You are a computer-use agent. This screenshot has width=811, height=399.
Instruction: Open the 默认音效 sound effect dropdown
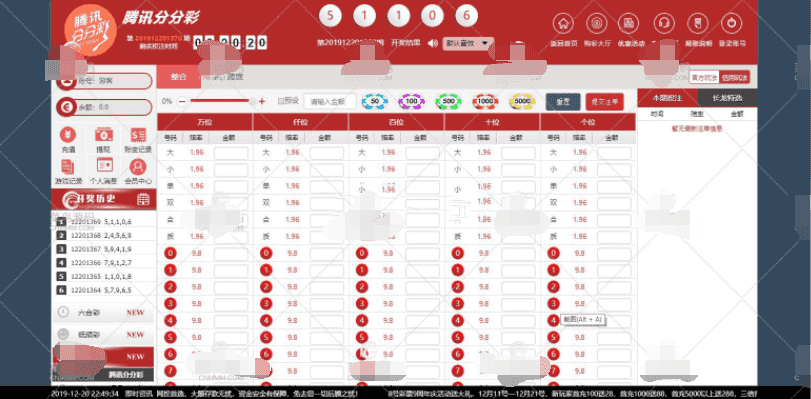pos(468,43)
